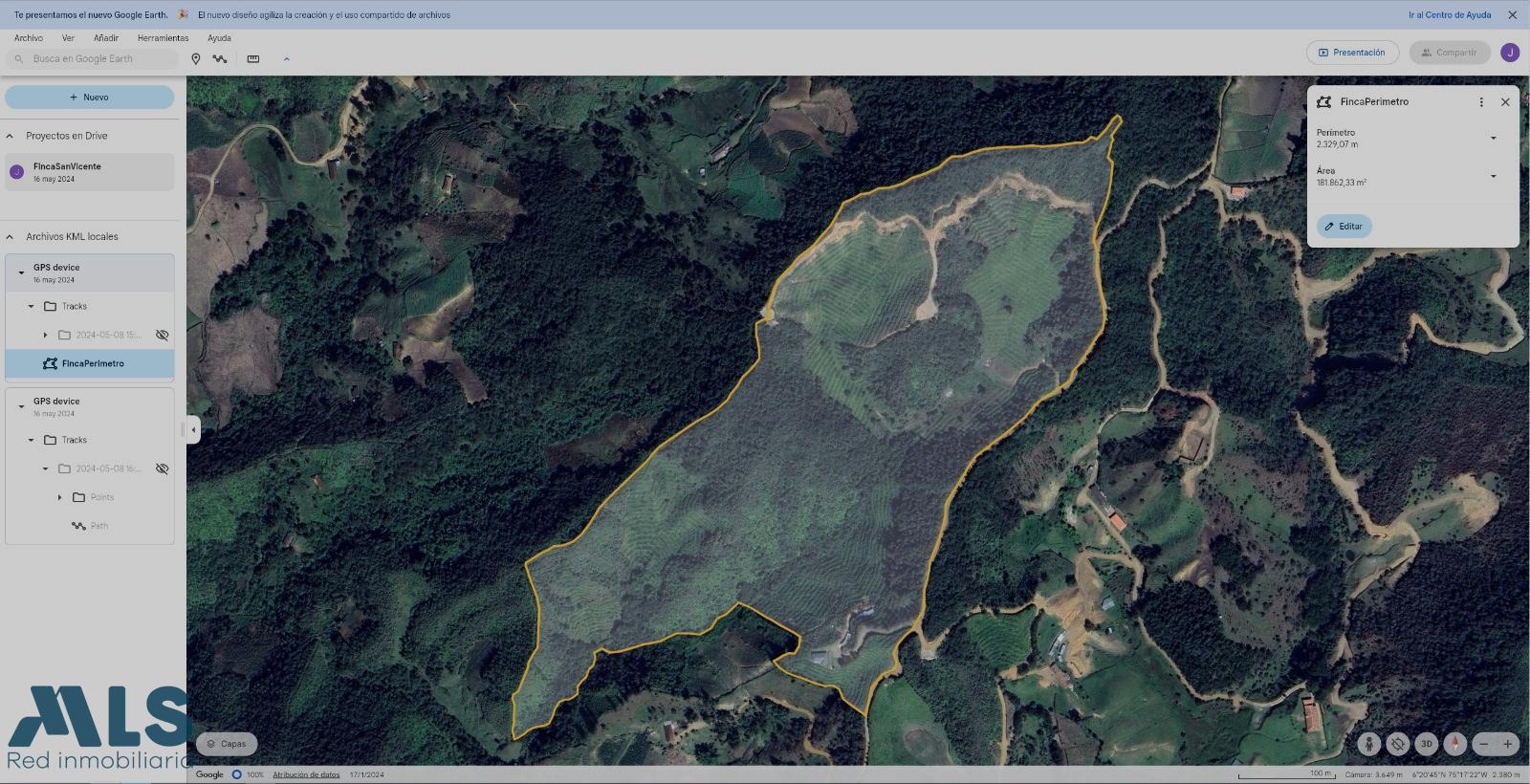Show the hidden second 2024-05-08 track folder
This screenshot has width=1530, height=784.
pyautogui.click(x=162, y=468)
